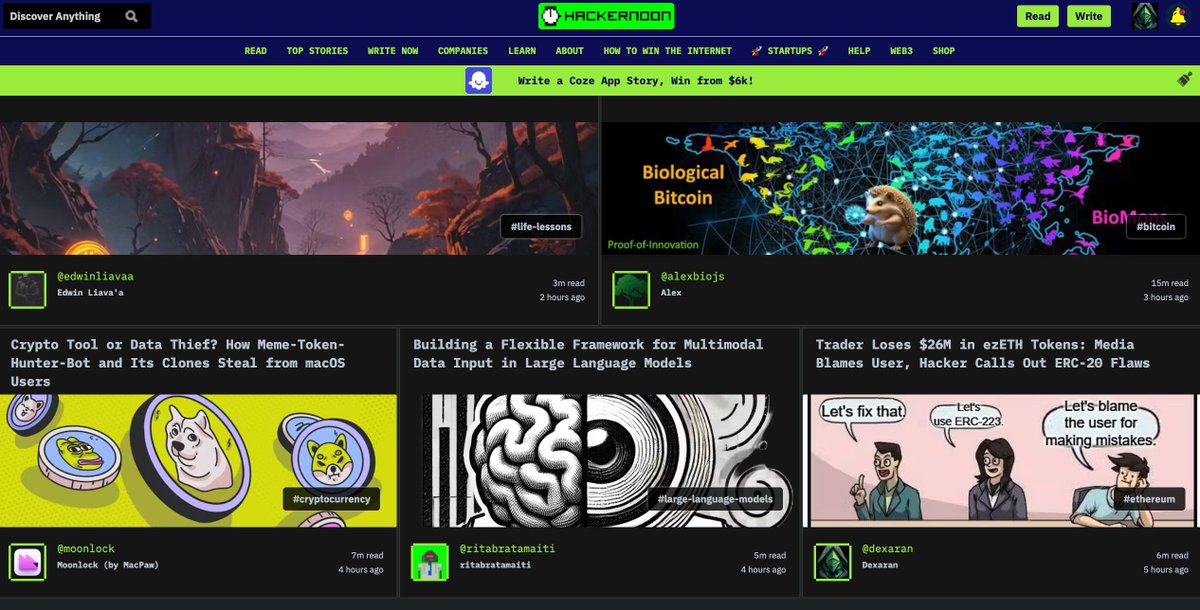Open Building a Flexible Framework headline
The image size is (1200, 610).
[x=588, y=353]
